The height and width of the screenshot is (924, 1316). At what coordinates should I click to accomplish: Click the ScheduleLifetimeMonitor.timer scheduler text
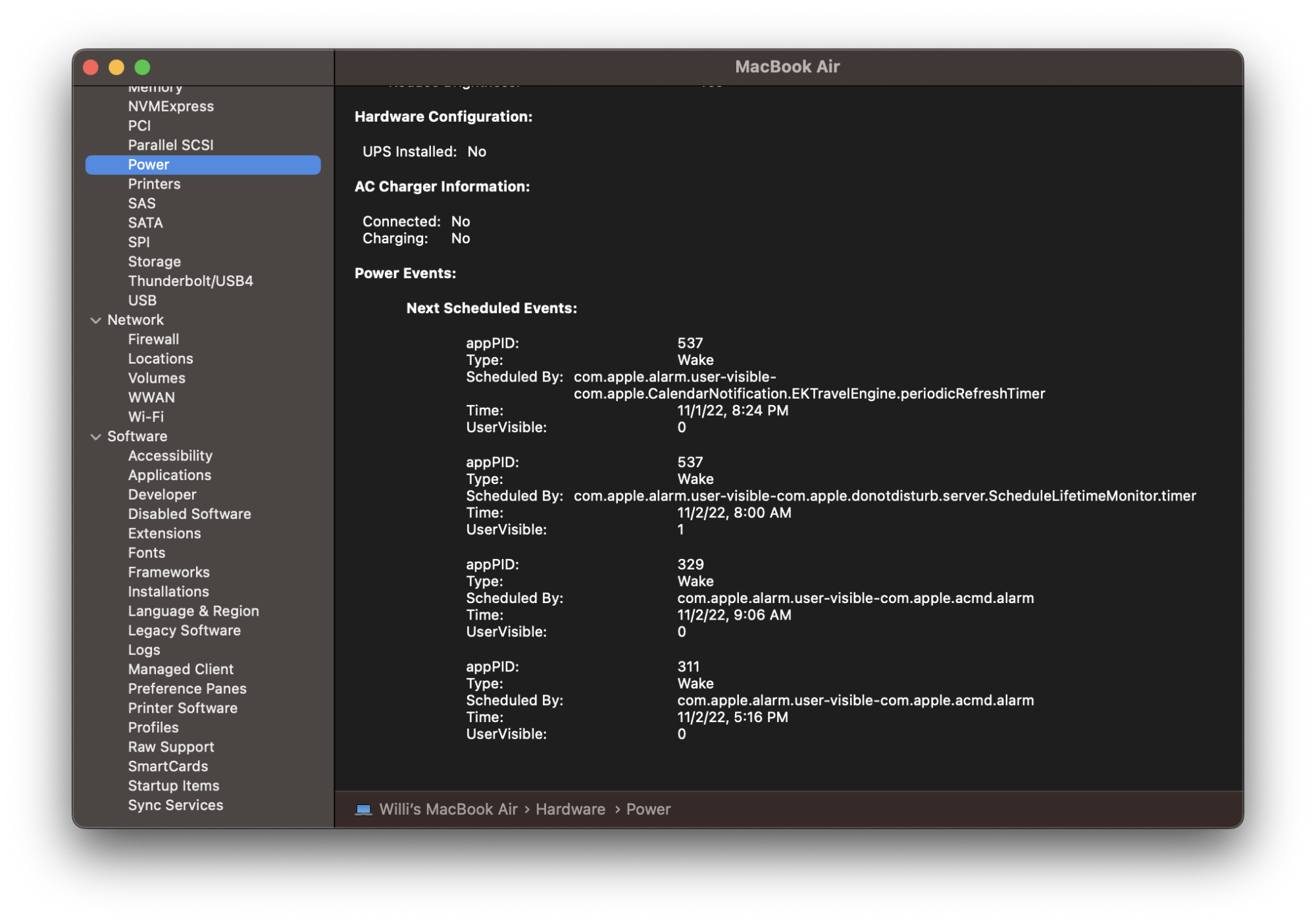pos(885,495)
